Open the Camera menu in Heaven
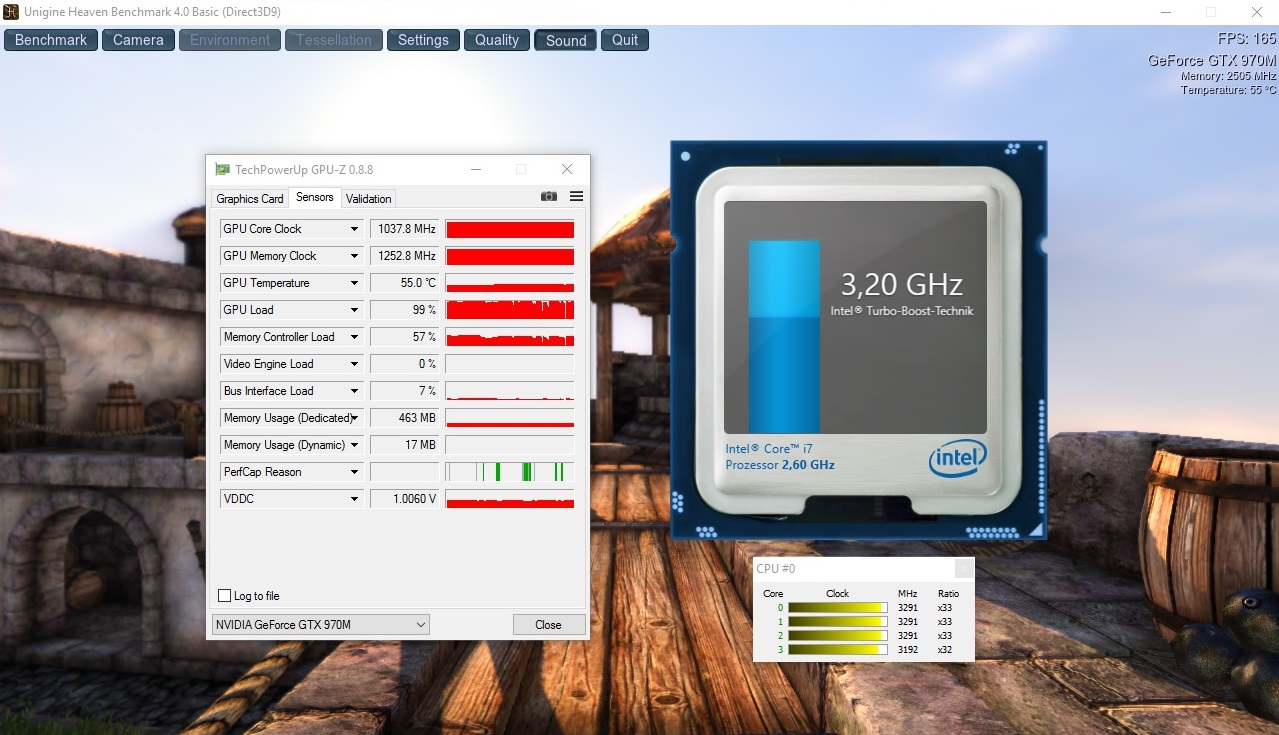 tap(138, 40)
